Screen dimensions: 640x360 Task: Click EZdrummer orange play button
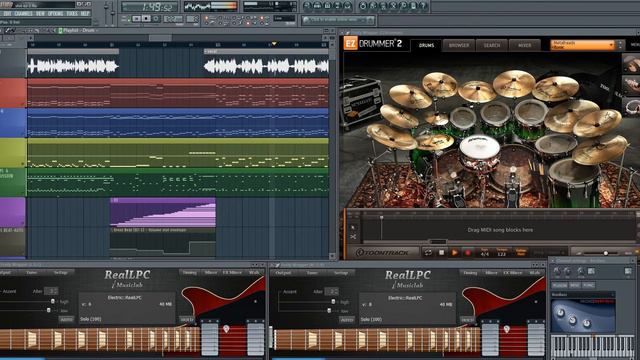tap(454, 253)
